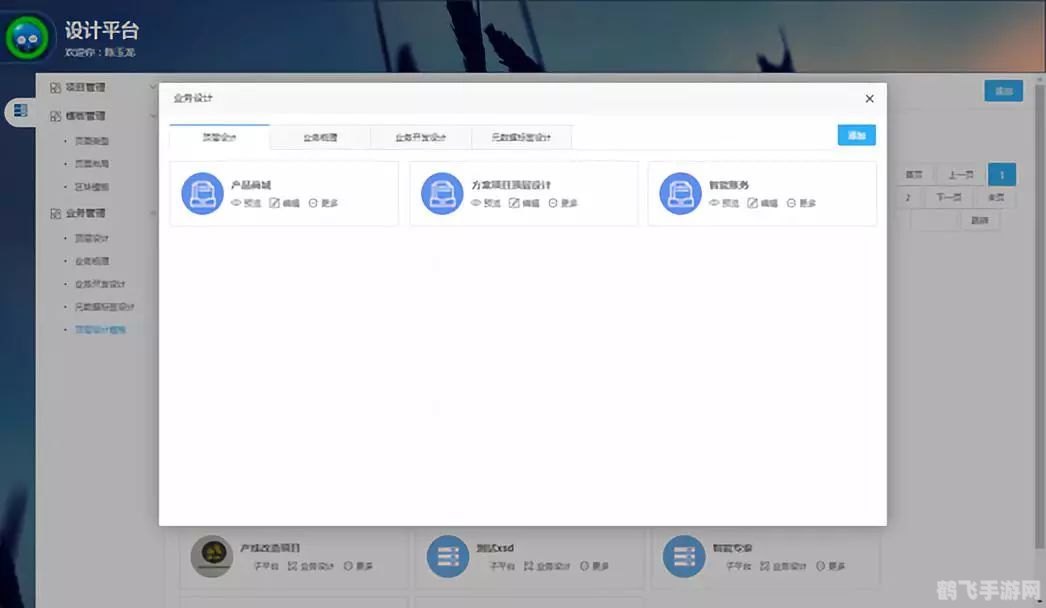
Task: Click the preview icon on 方案项目顶层设计 card
Action: pos(478,204)
